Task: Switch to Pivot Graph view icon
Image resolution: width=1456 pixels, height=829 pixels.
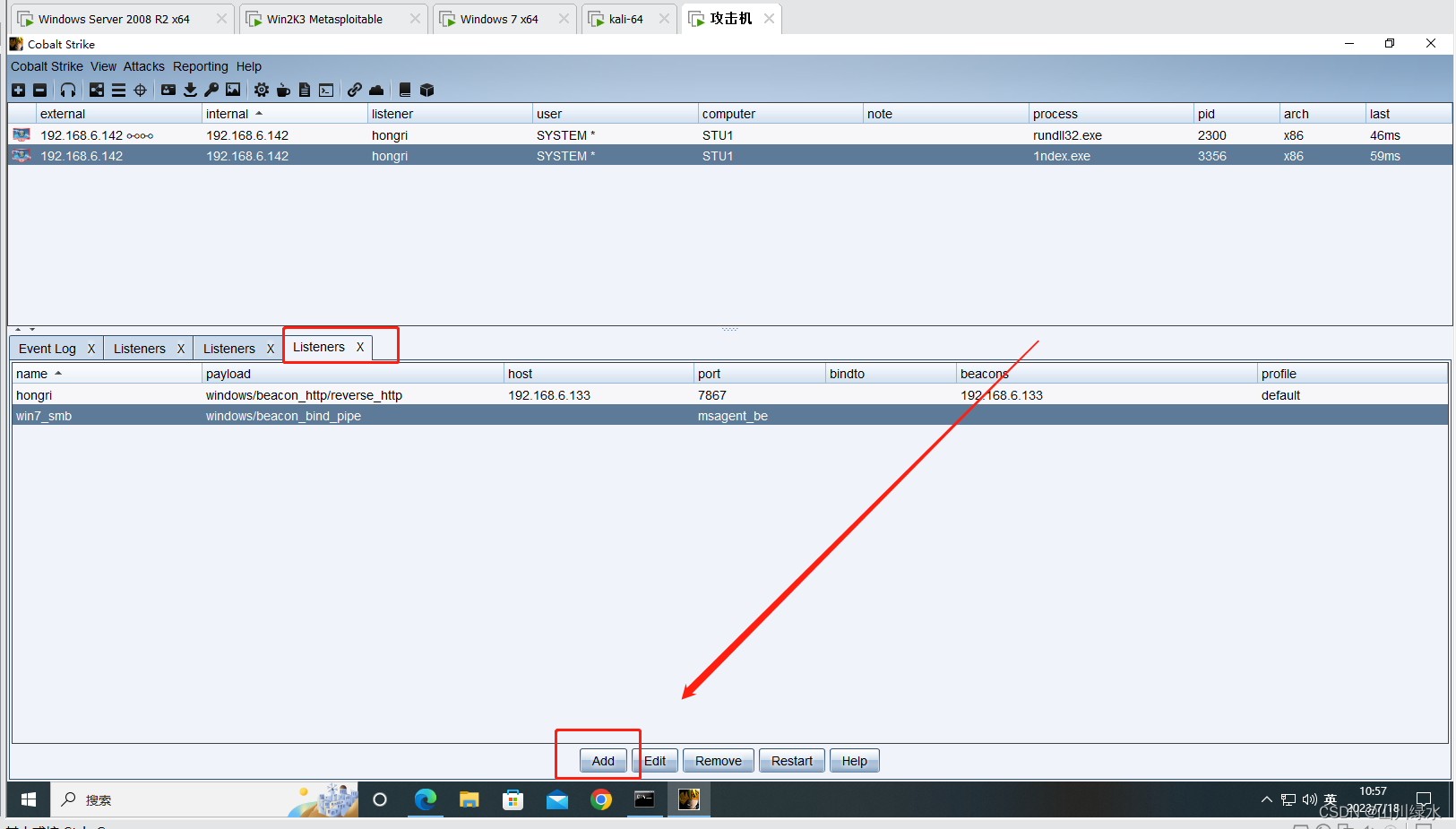Action: point(97,90)
